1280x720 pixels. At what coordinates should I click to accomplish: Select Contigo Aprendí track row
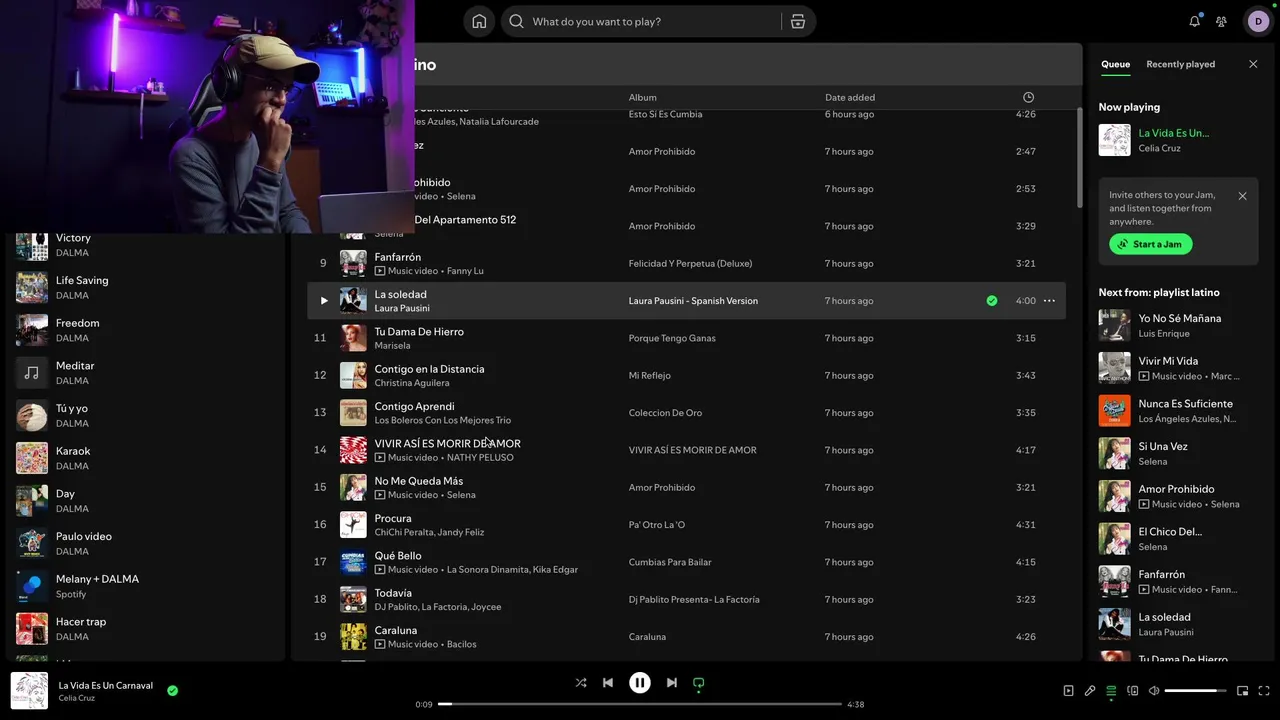click(x=686, y=413)
